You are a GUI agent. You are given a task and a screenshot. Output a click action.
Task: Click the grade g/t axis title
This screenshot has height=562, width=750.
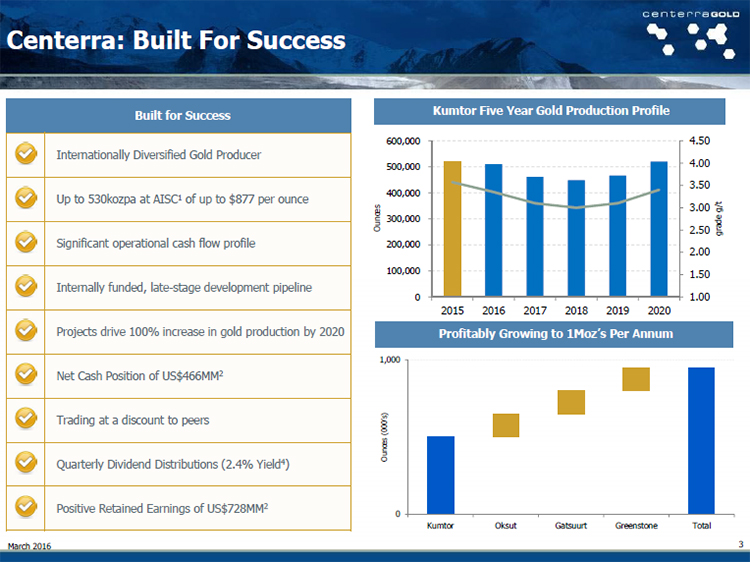point(719,219)
